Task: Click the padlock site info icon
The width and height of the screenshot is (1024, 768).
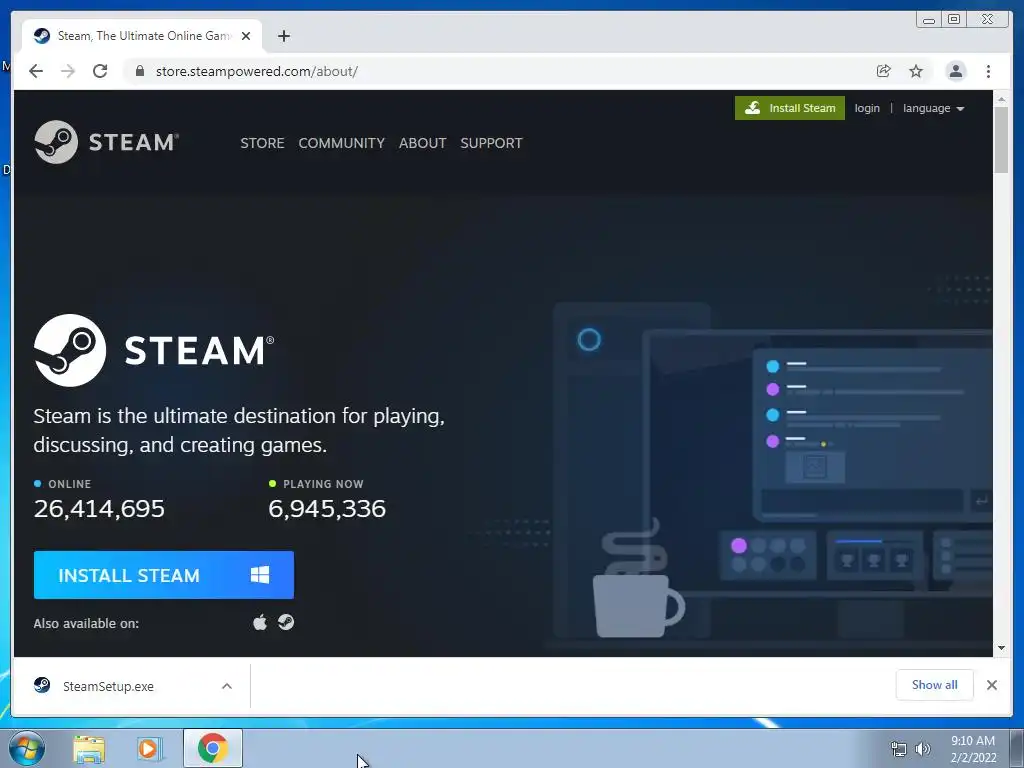Action: (139, 71)
